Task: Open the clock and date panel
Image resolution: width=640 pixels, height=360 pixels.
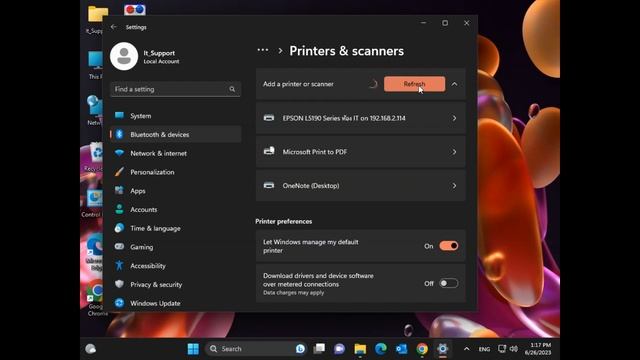Action: [x=538, y=349]
